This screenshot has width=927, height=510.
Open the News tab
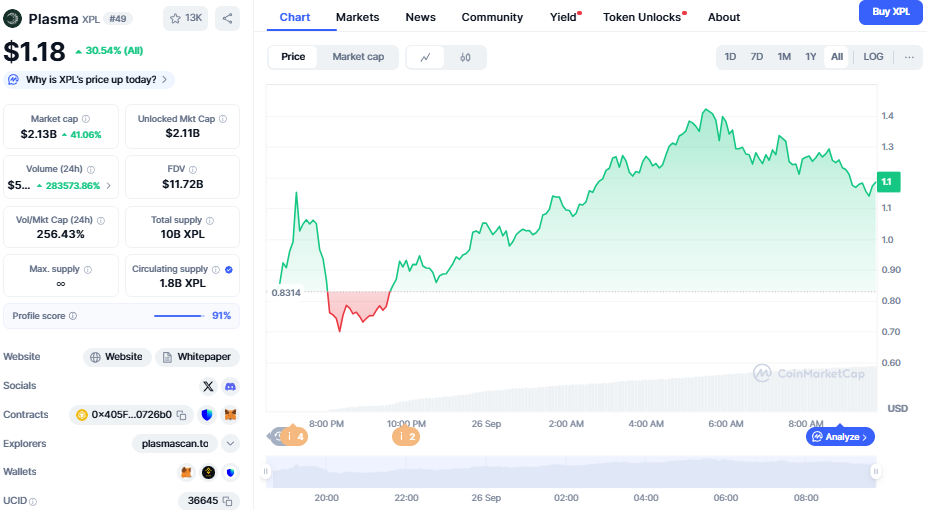(420, 17)
